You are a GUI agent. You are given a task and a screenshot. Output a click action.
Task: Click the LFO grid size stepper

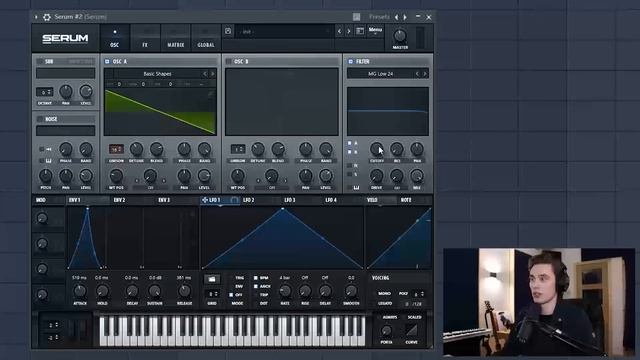[x=212, y=294]
